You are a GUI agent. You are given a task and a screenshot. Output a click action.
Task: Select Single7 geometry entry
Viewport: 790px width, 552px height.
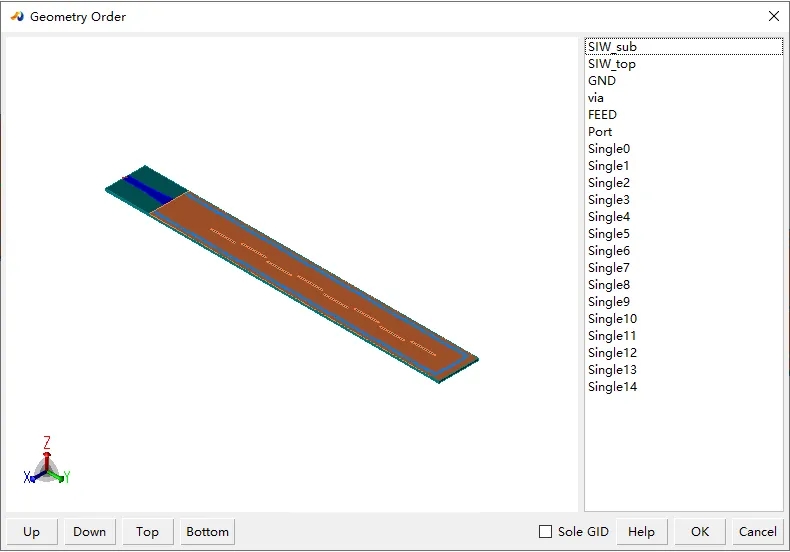click(684, 268)
